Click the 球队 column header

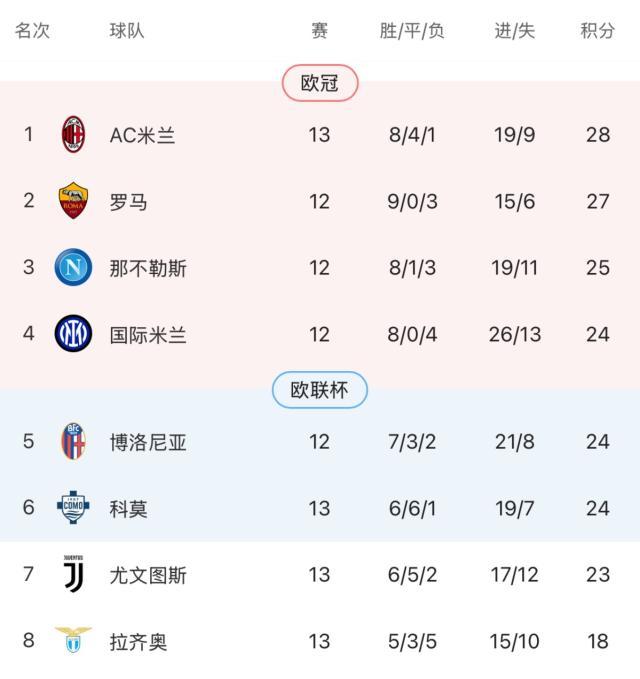[127, 31]
